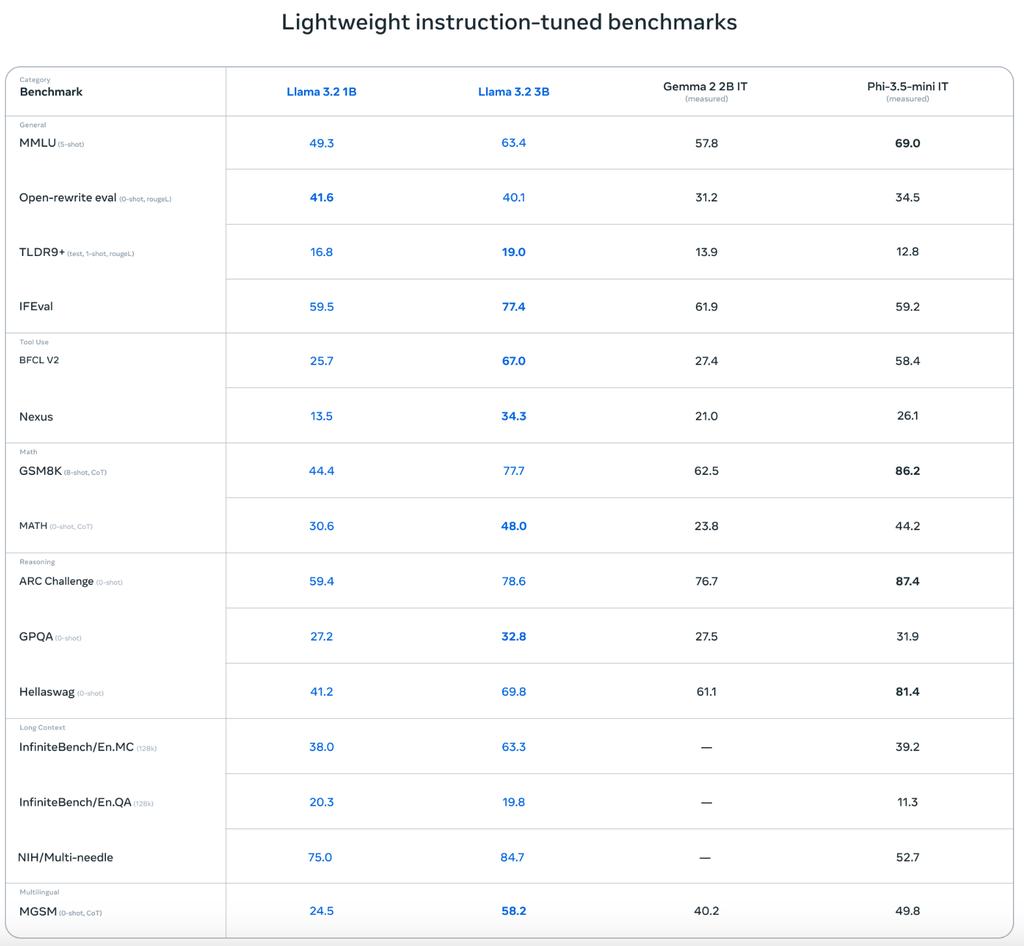Click the GSM8K benchmark label
Screen dimensions: 1024x946
click(x=40, y=471)
